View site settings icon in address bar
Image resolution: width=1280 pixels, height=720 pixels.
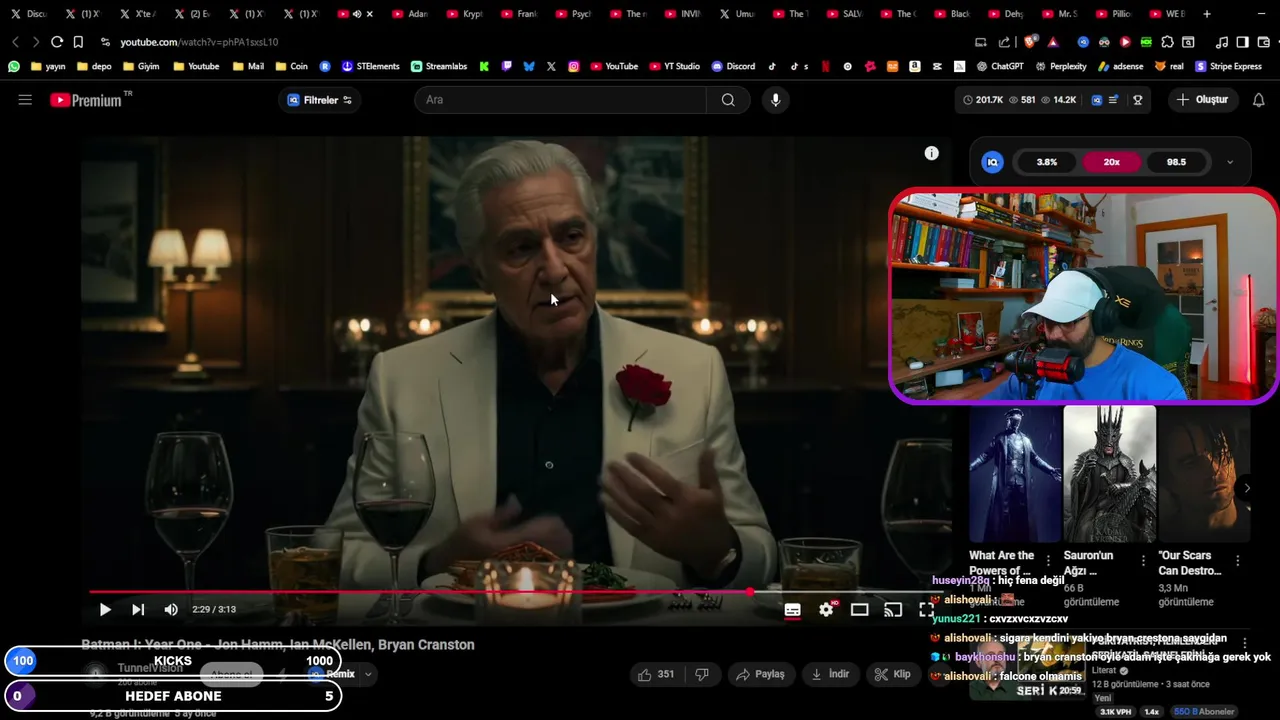(105, 42)
